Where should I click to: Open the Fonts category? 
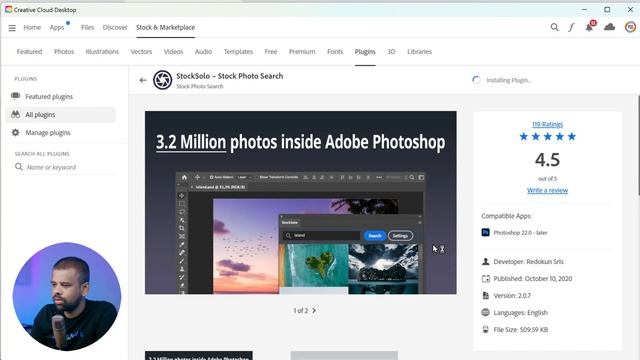[335, 51]
